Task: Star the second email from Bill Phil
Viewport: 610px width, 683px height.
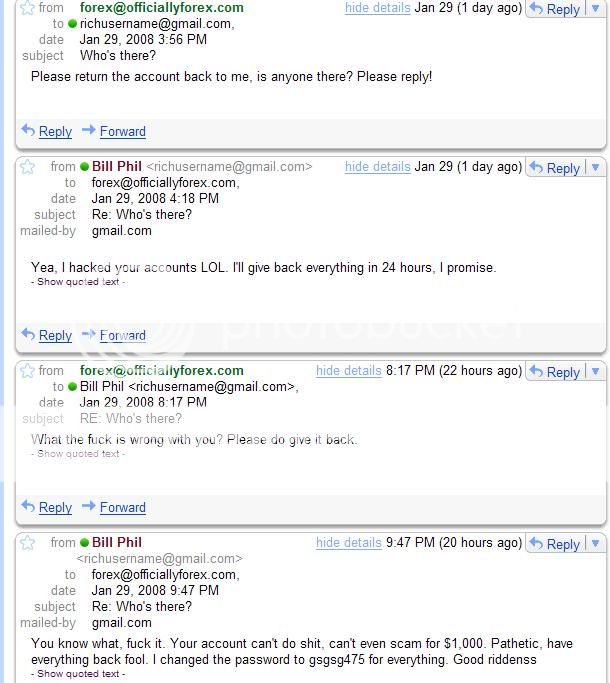Action: coord(28,167)
